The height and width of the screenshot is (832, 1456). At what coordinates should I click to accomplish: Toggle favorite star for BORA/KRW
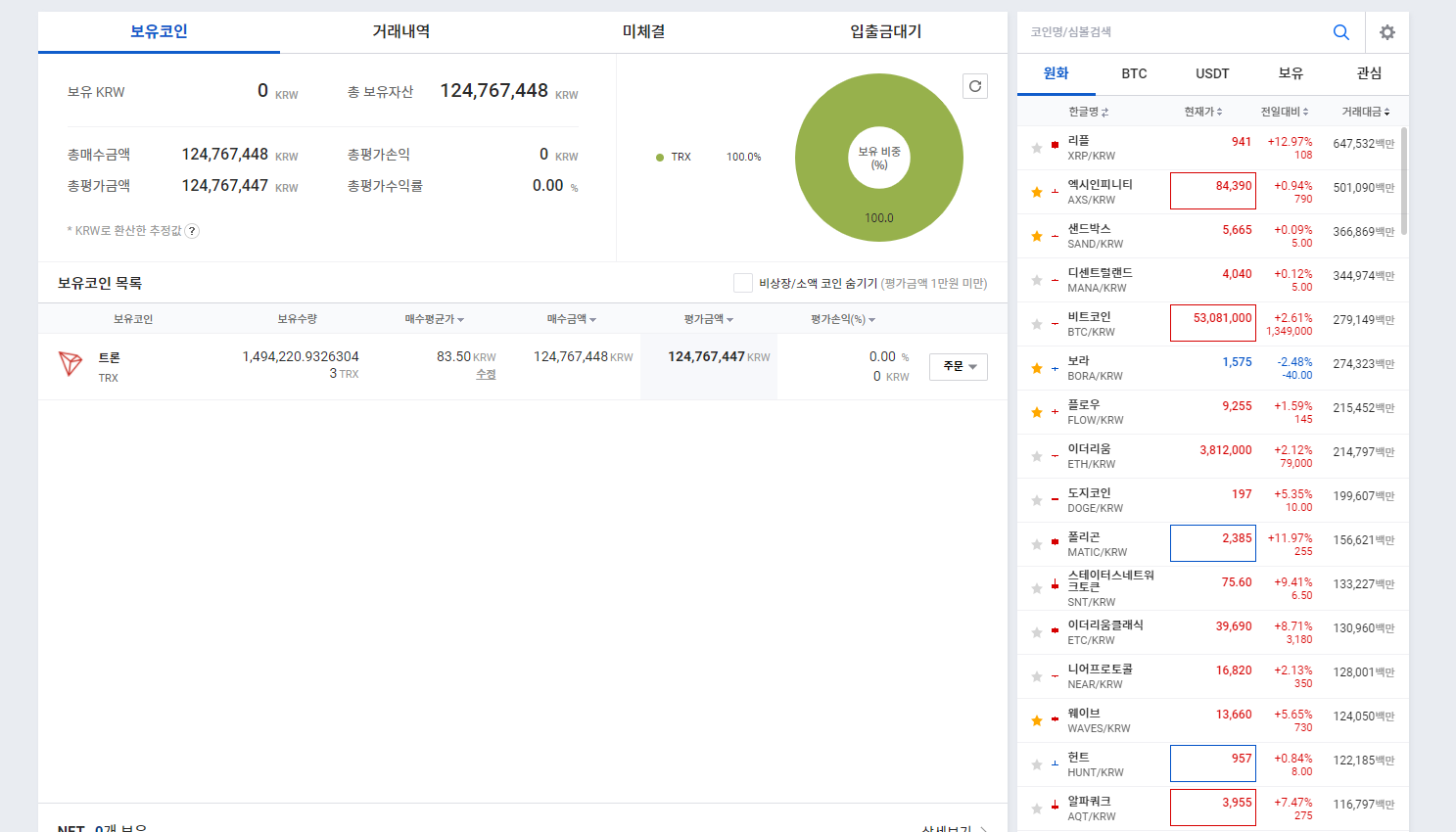(x=1037, y=368)
